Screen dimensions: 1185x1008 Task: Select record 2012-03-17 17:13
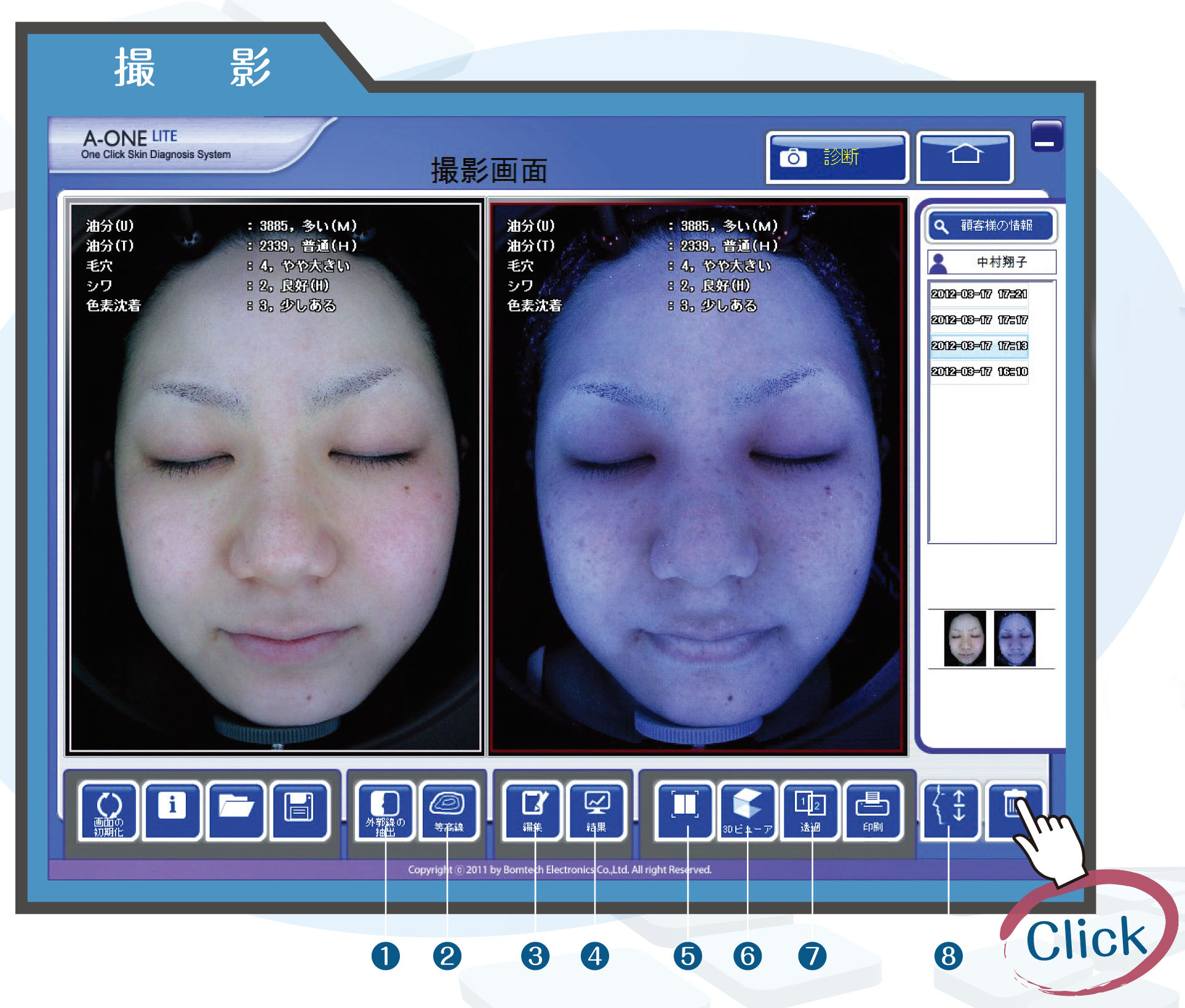[x=979, y=346]
